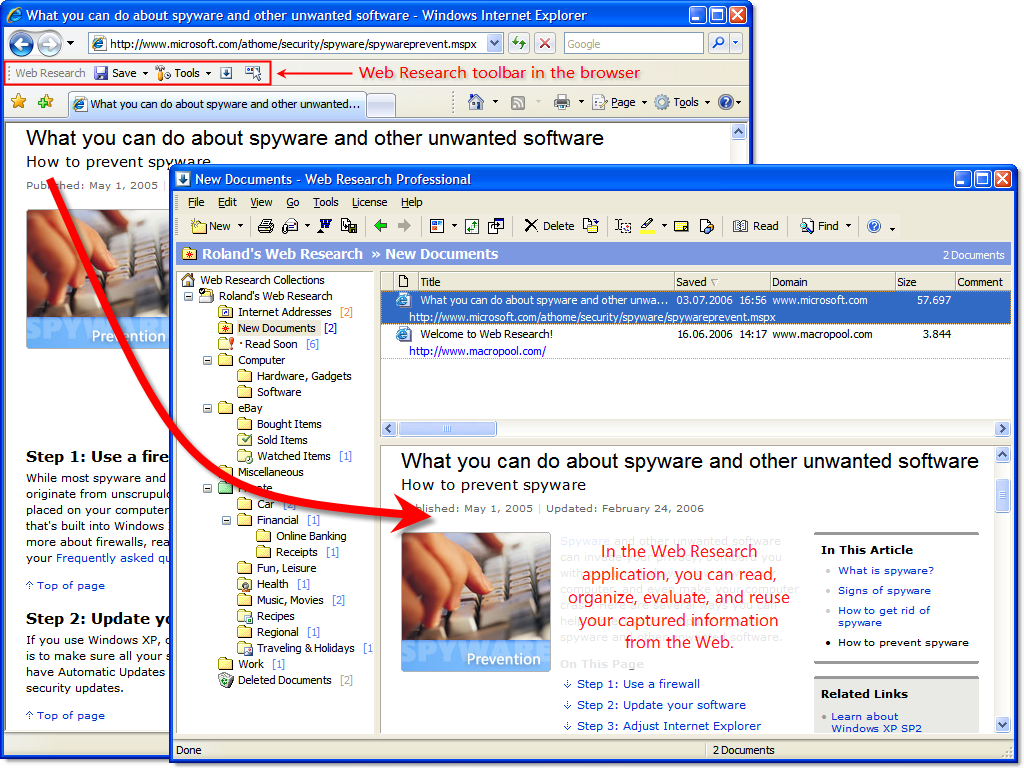Open the Go menu in Web Research
This screenshot has height=768, width=1024.
(x=293, y=202)
